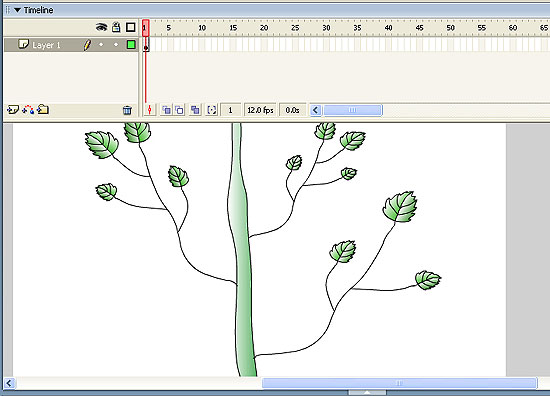Show Layer 1 as outlines via green square
The image size is (550, 396).
pyautogui.click(x=131, y=45)
